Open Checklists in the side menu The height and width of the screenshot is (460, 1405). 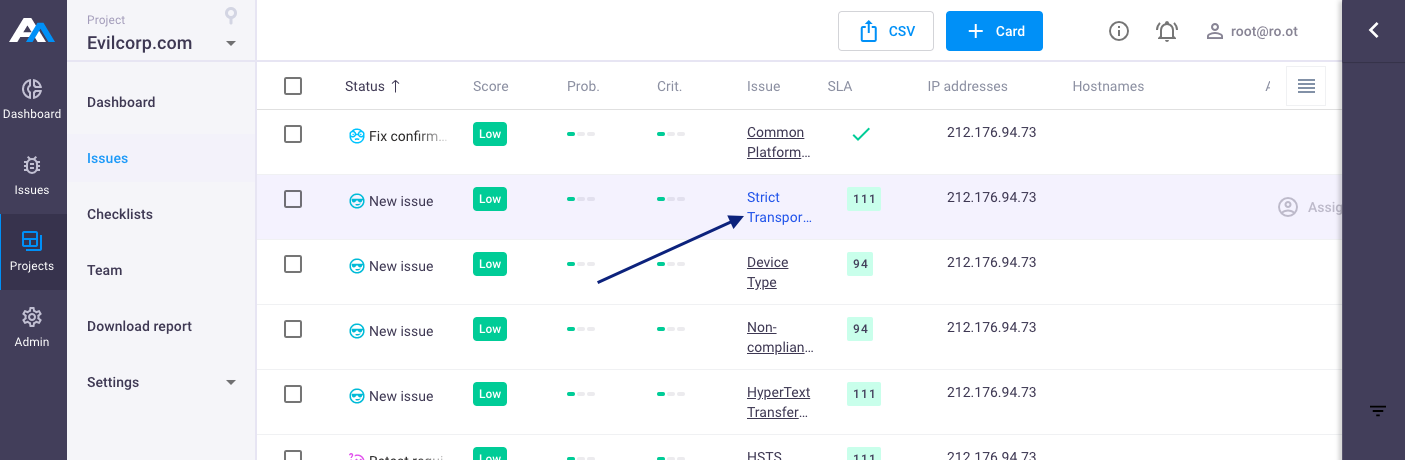[120, 214]
